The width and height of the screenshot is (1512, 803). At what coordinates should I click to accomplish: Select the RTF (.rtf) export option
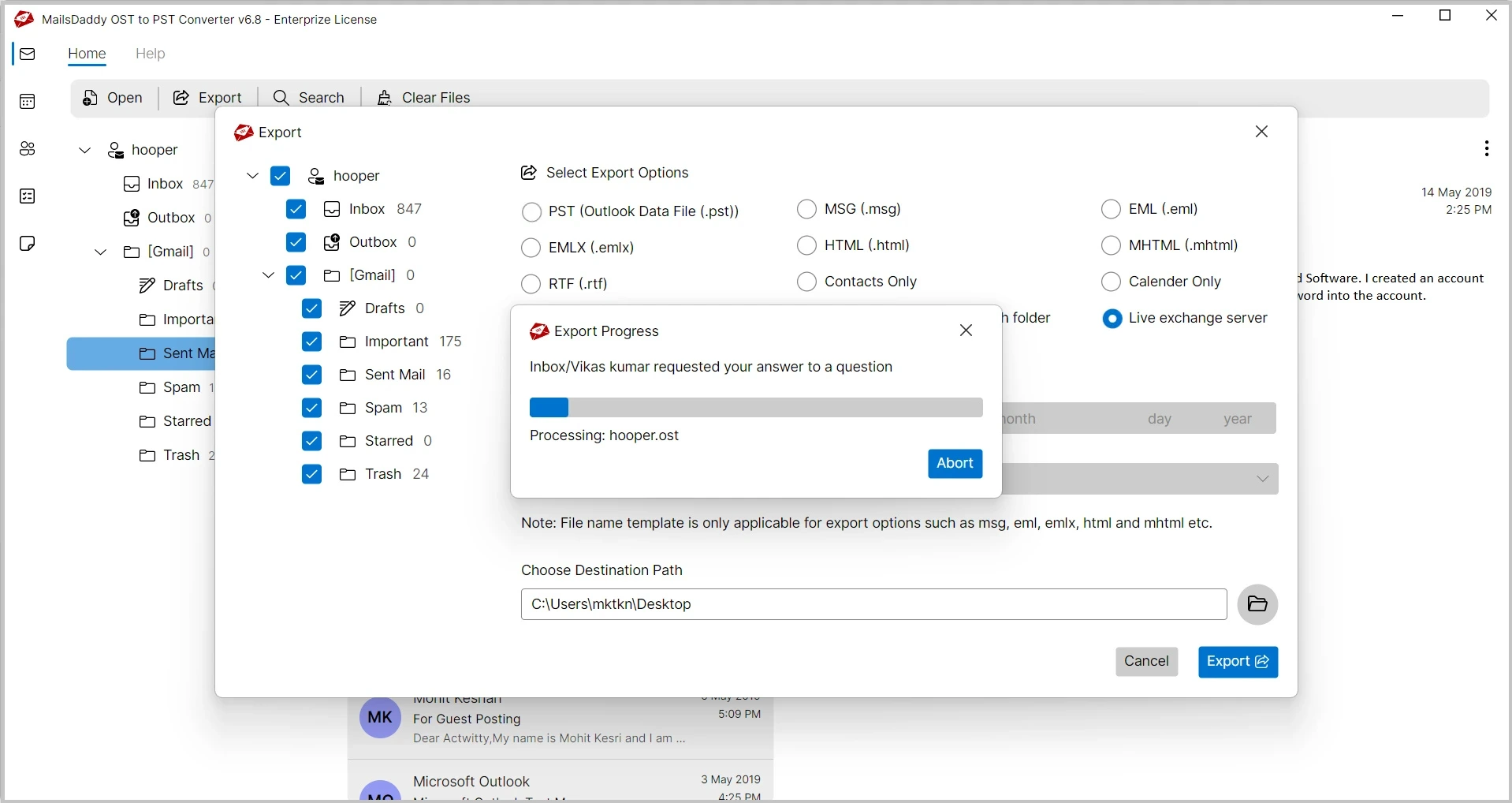pos(531,284)
